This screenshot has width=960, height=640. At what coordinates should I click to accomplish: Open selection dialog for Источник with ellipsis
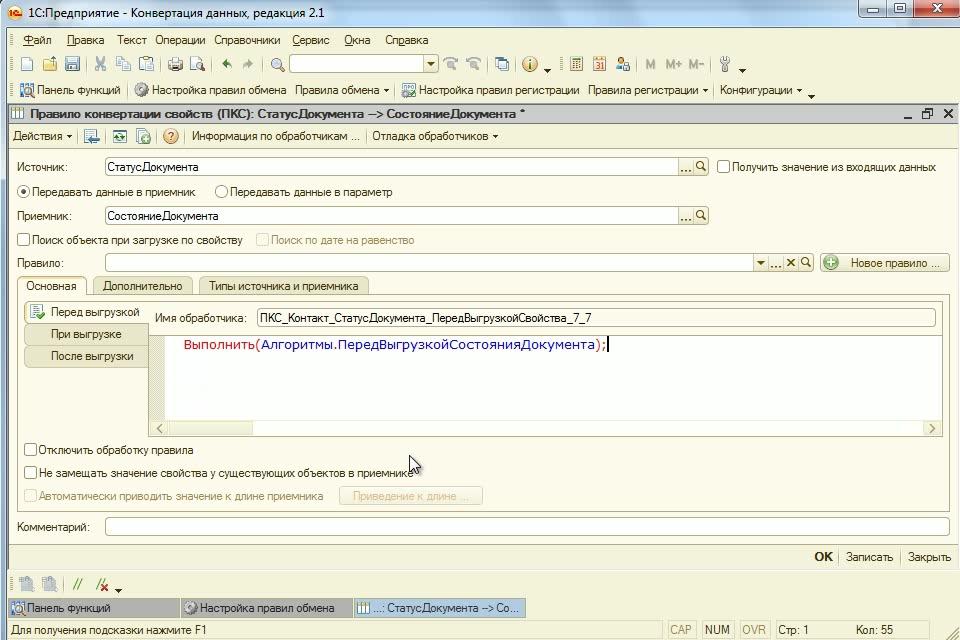[x=686, y=167]
